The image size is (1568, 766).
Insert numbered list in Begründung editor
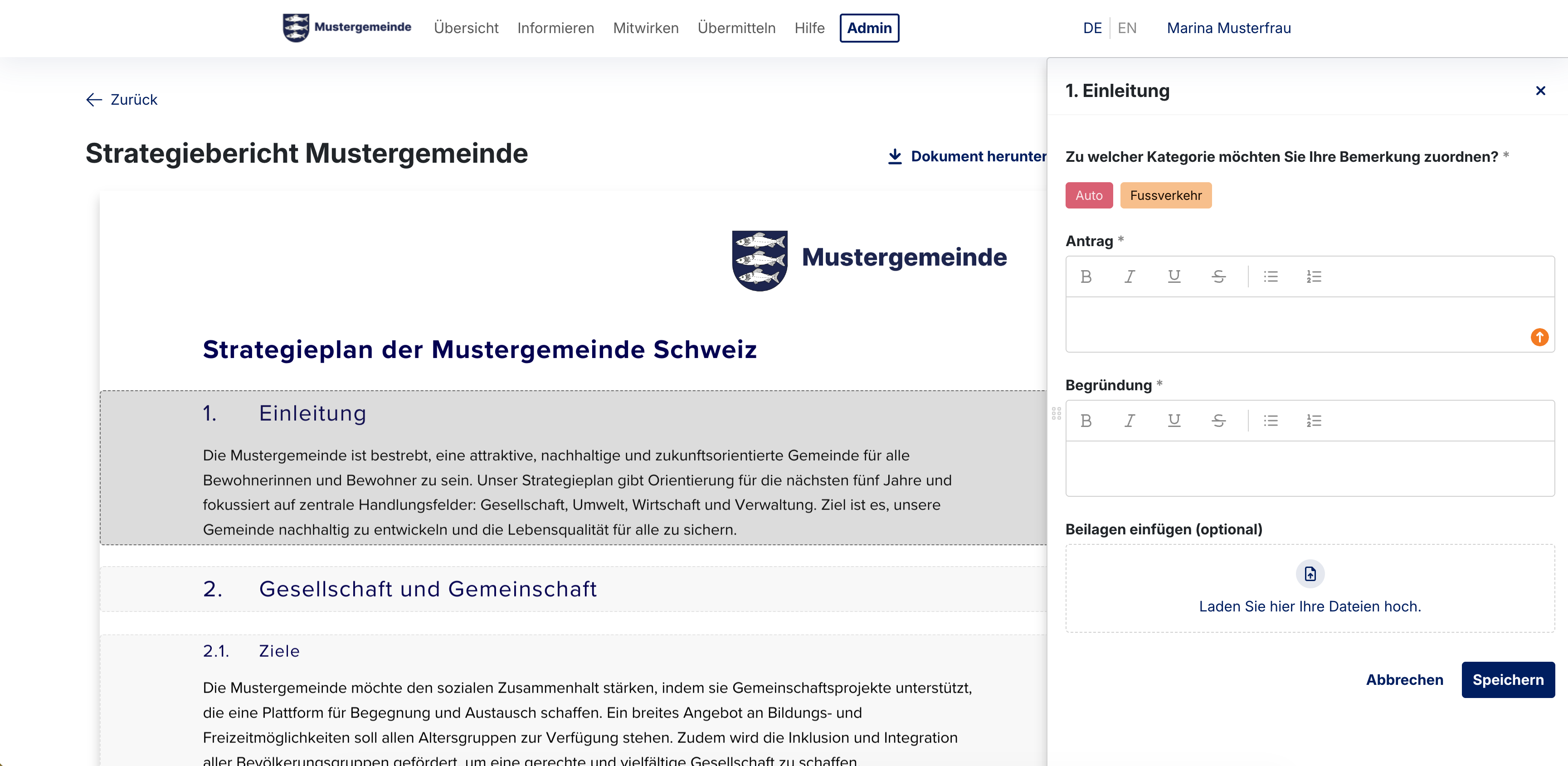pos(1314,421)
